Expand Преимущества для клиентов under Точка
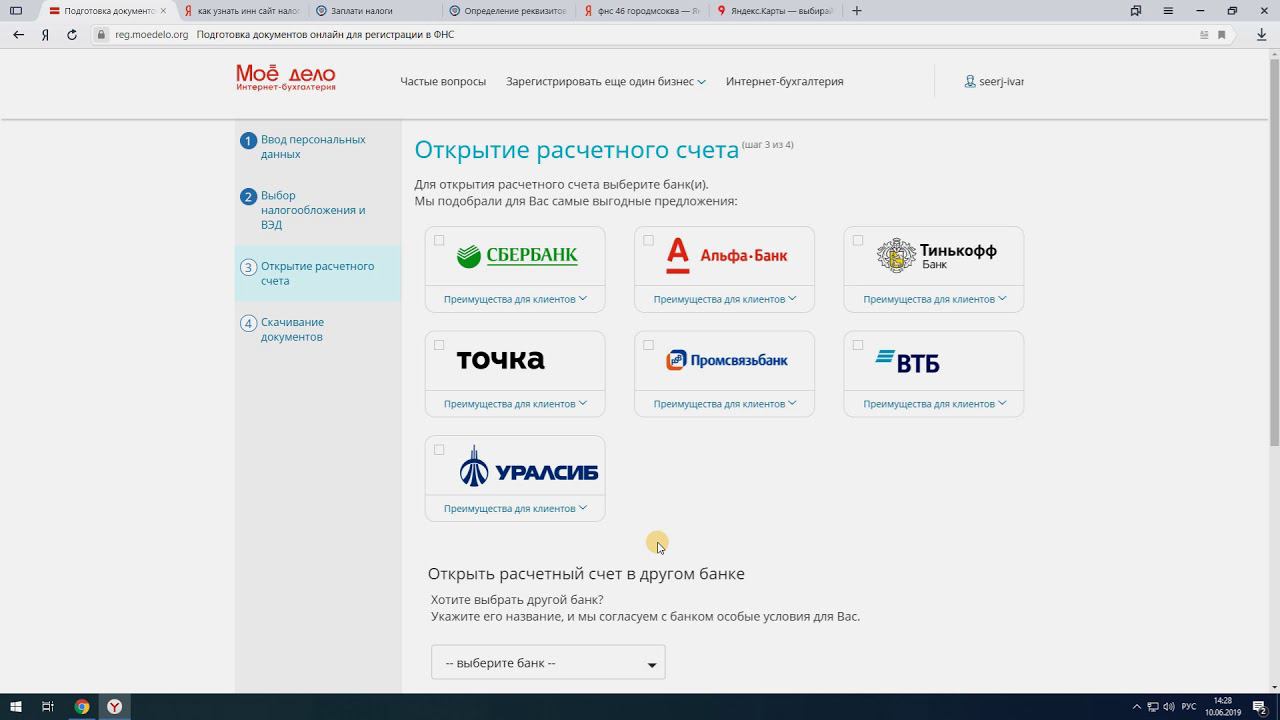Screen dimensions: 1280x720 coord(515,404)
